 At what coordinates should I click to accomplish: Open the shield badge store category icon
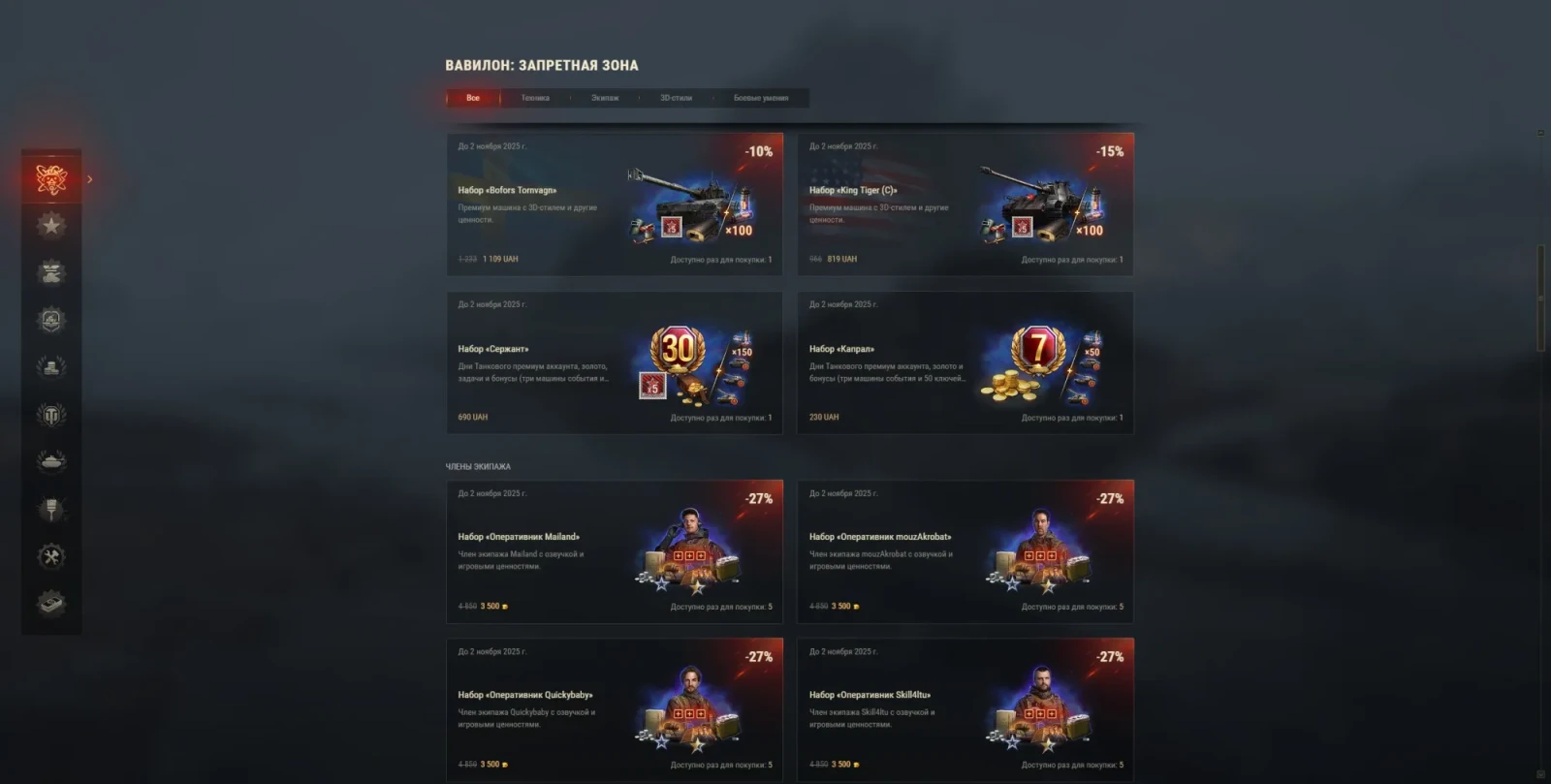coord(51,320)
